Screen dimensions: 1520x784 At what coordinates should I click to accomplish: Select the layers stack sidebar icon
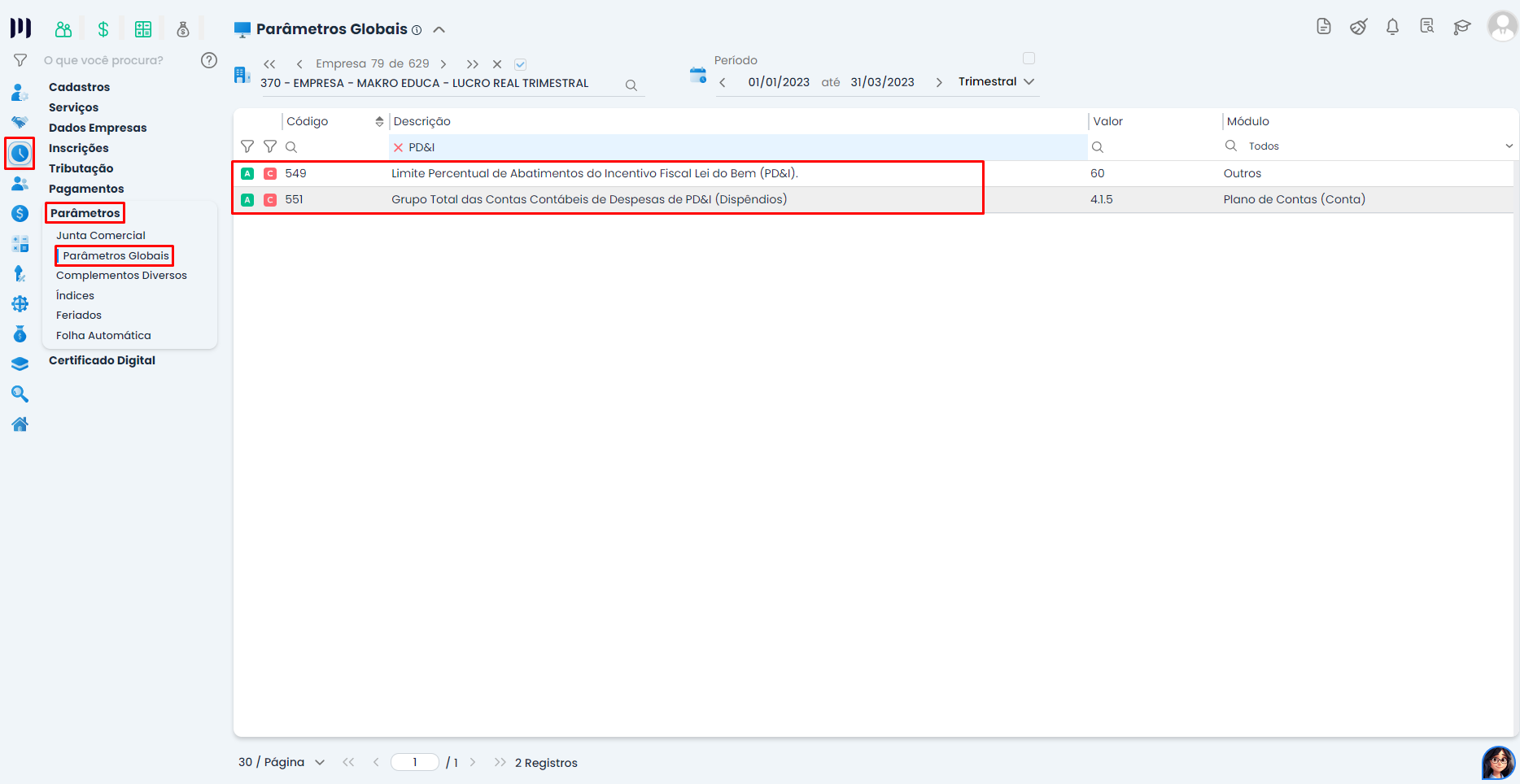click(x=20, y=364)
